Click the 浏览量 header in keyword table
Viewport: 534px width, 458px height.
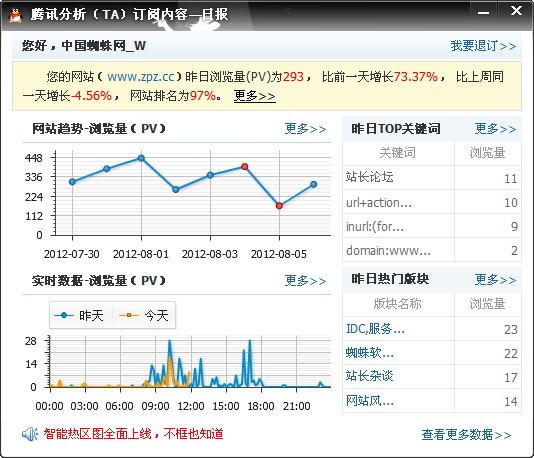click(487, 153)
